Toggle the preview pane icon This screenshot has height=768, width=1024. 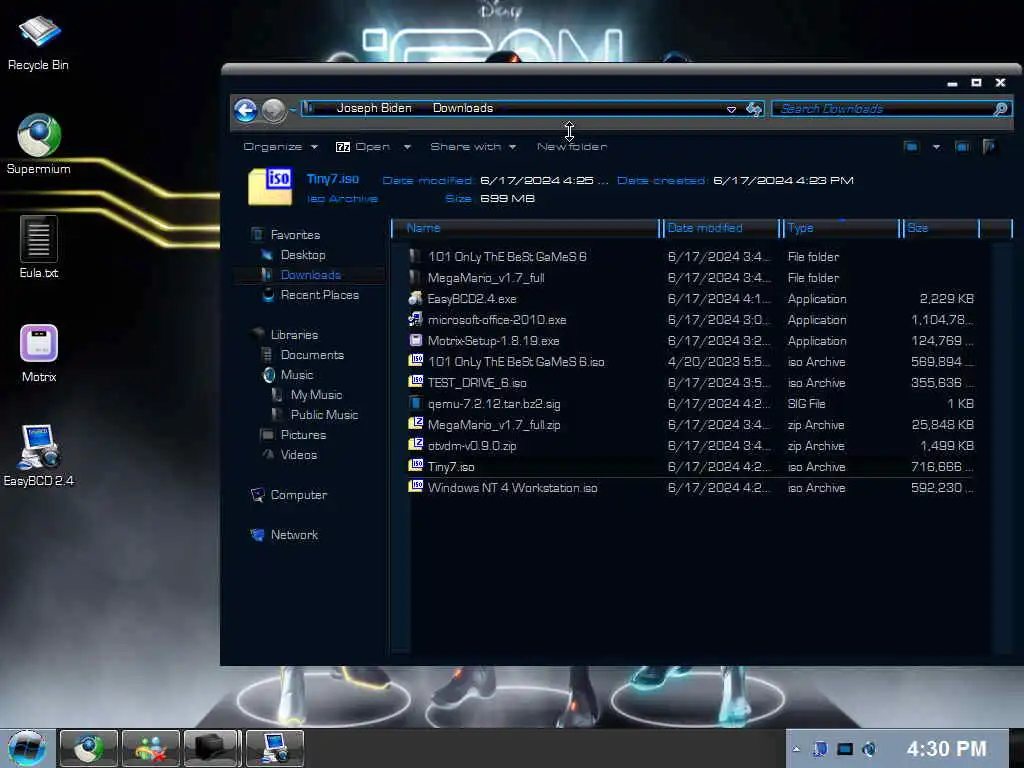tap(963, 146)
